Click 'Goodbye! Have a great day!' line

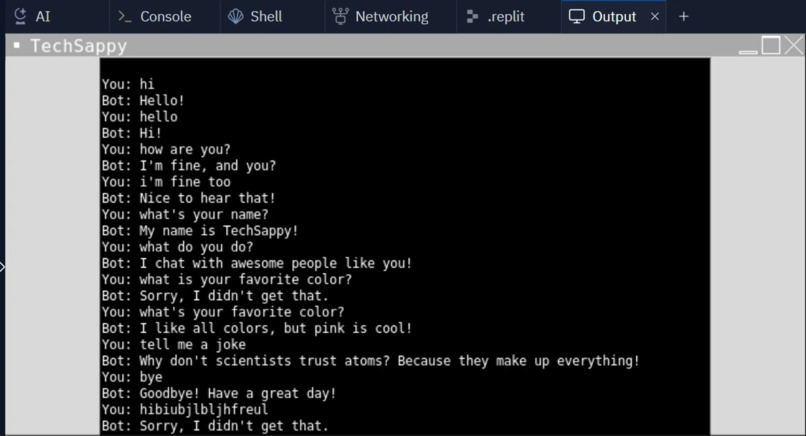[x=219, y=394]
